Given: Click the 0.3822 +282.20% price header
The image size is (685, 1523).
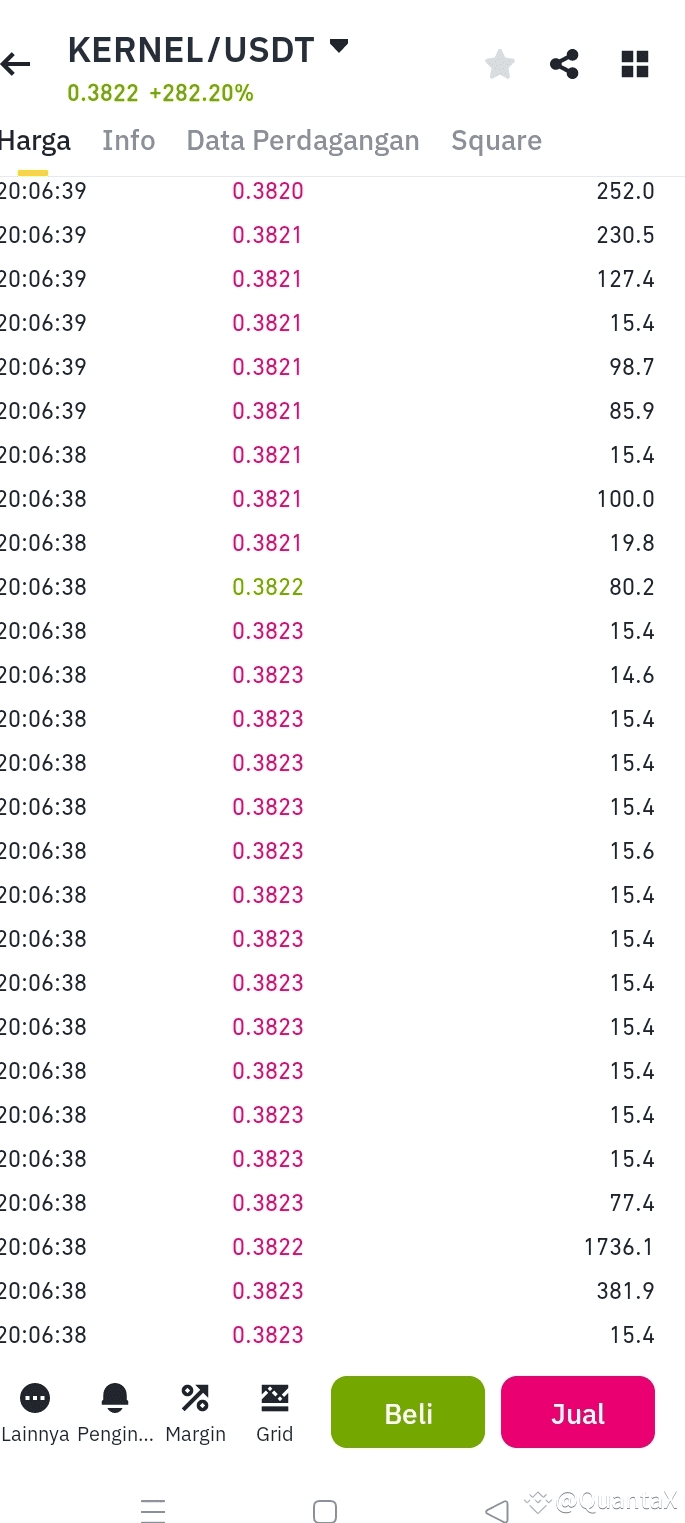Looking at the screenshot, I should point(160,93).
